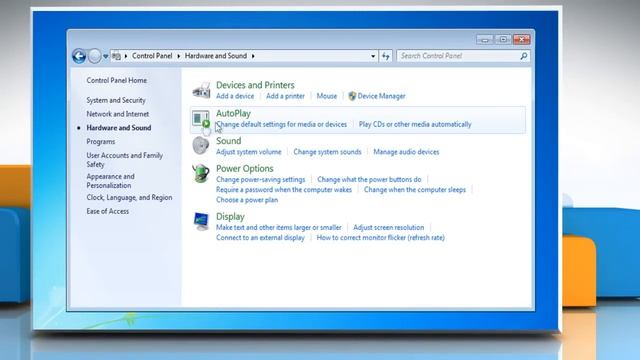Click Change what the power buttons do
This screenshot has width=640, height=360.
click(x=369, y=180)
